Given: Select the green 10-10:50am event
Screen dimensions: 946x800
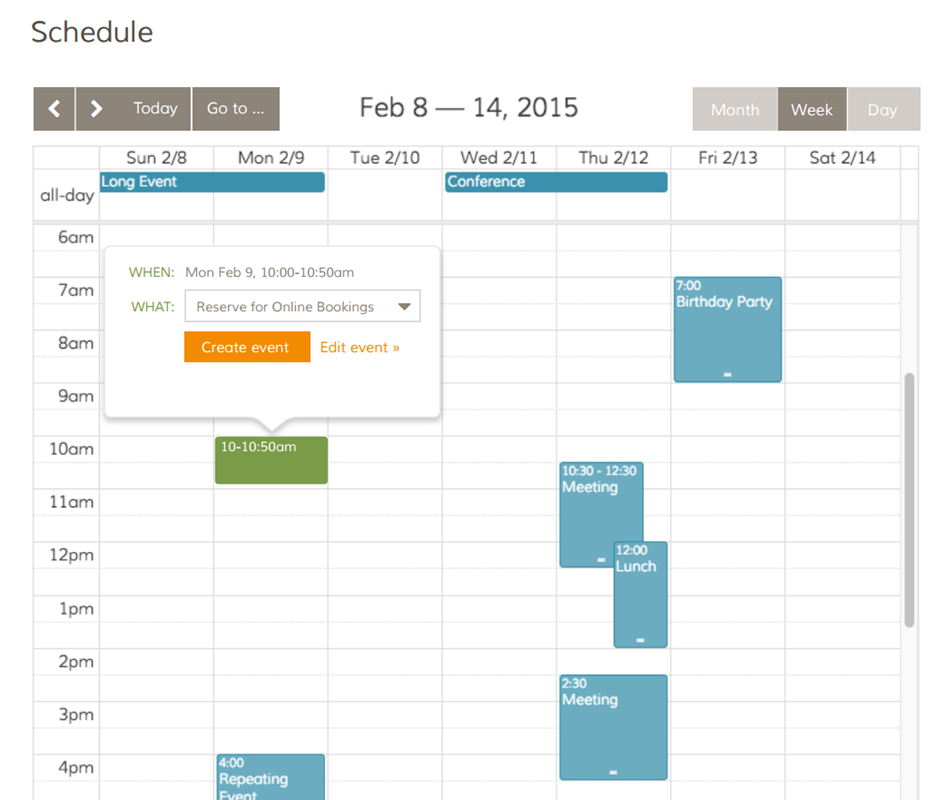Looking at the screenshot, I should pos(271,461).
